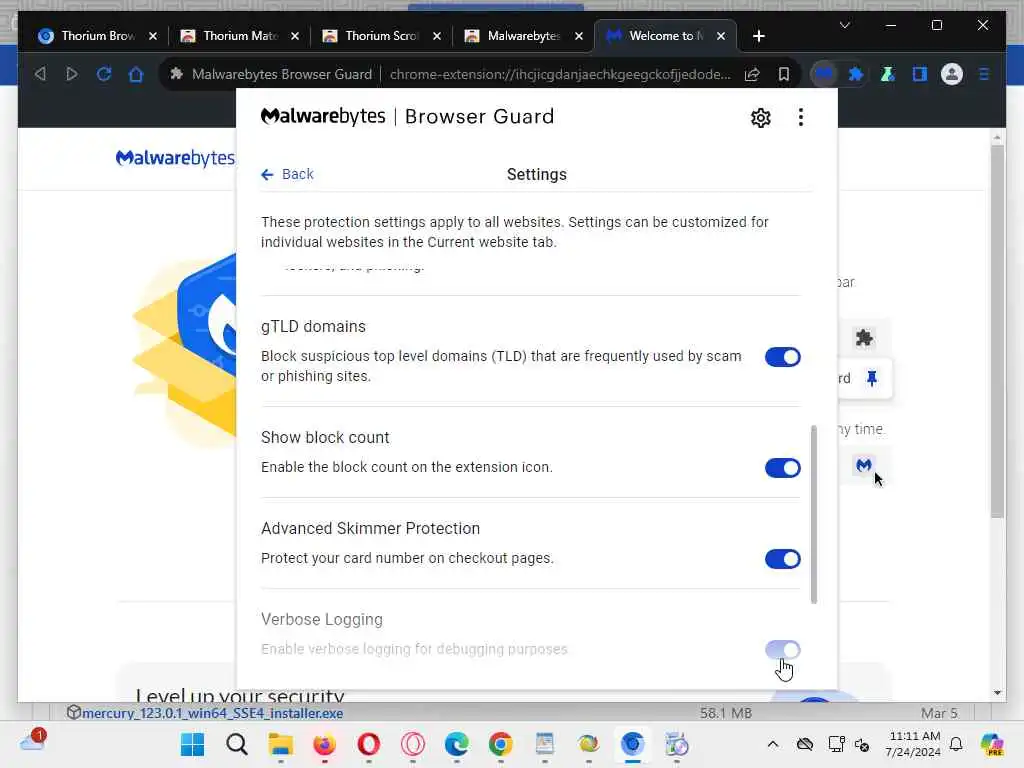The height and width of the screenshot is (768, 1024).
Task: Open the Chrome Labs flask icon
Action: (x=888, y=74)
